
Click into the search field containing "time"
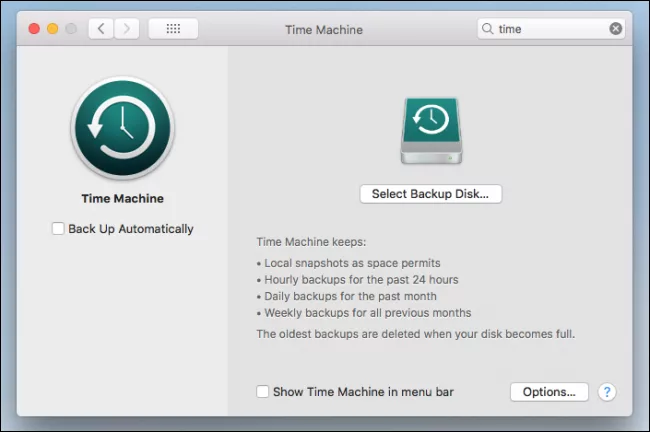point(550,29)
